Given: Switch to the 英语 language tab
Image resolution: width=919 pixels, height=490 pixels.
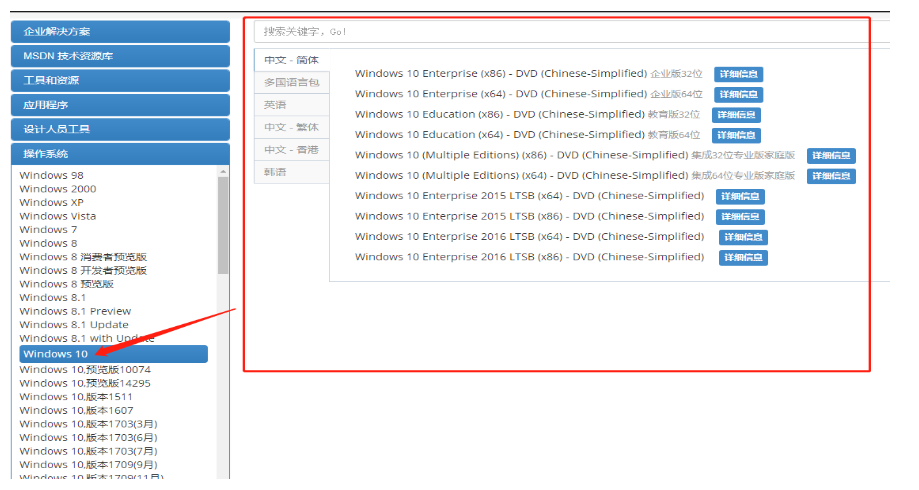Looking at the screenshot, I should (291, 105).
